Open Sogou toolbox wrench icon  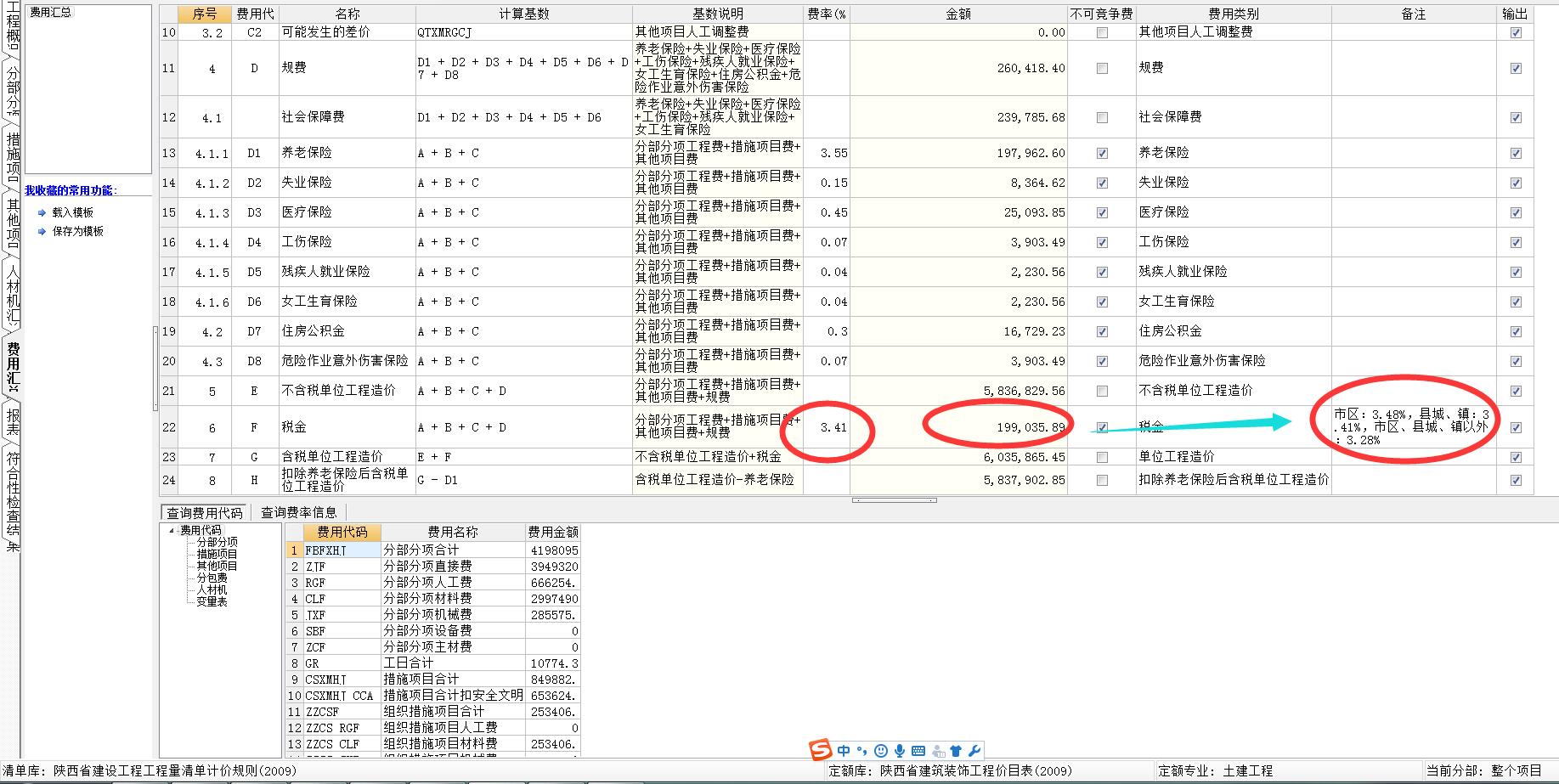(x=974, y=751)
